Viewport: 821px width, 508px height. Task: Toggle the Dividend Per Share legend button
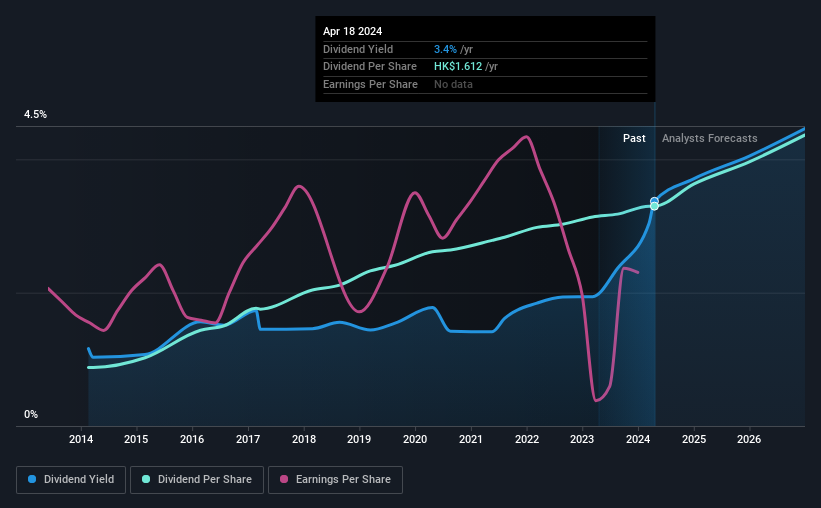click(197, 480)
